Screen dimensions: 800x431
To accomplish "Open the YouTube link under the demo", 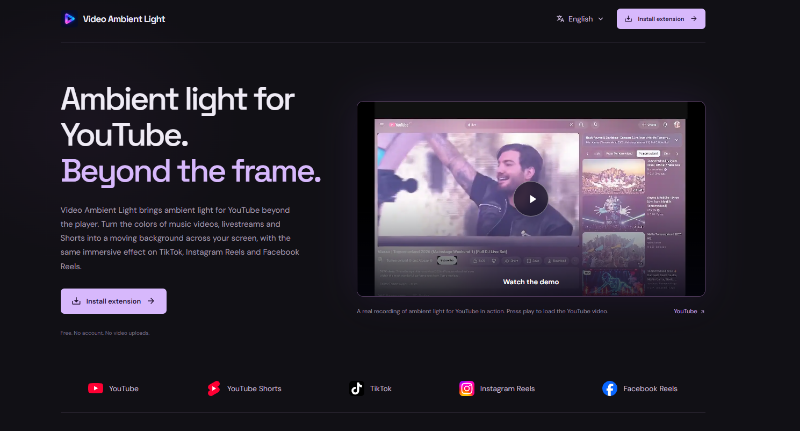I will pyautogui.click(x=688, y=311).
